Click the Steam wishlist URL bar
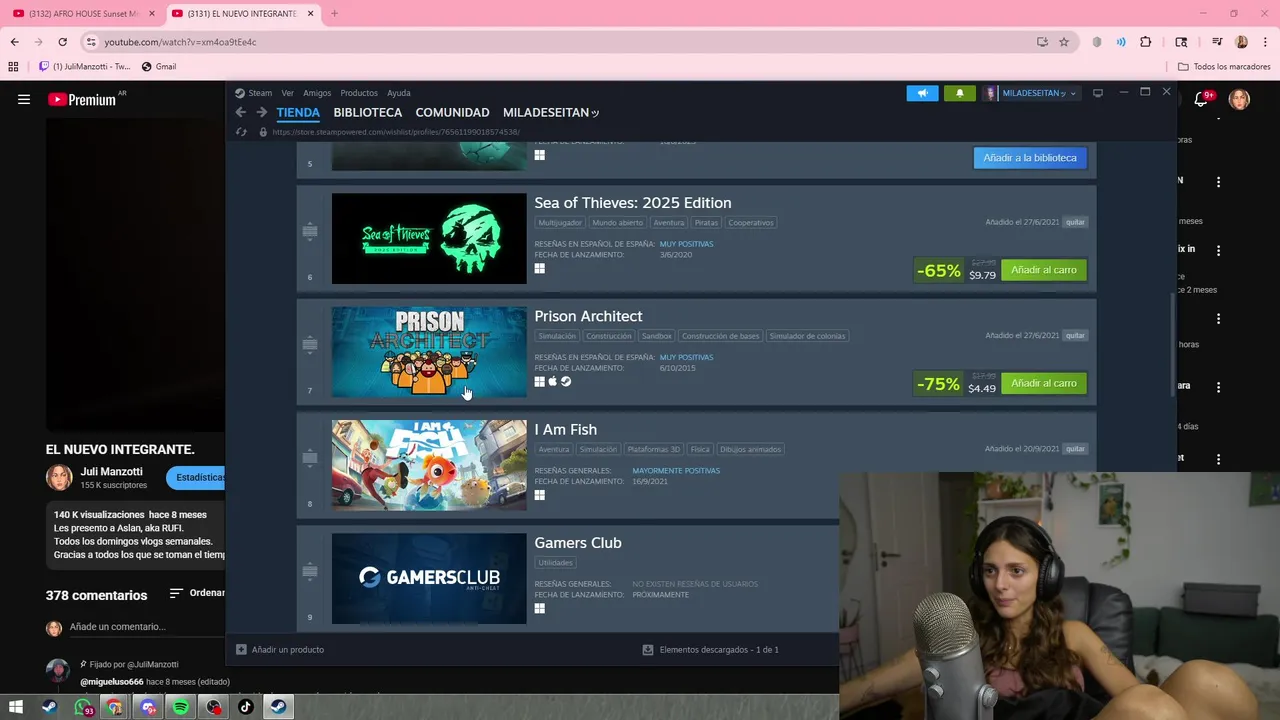This screenshot has height=720, width=1280. [396, 132]
